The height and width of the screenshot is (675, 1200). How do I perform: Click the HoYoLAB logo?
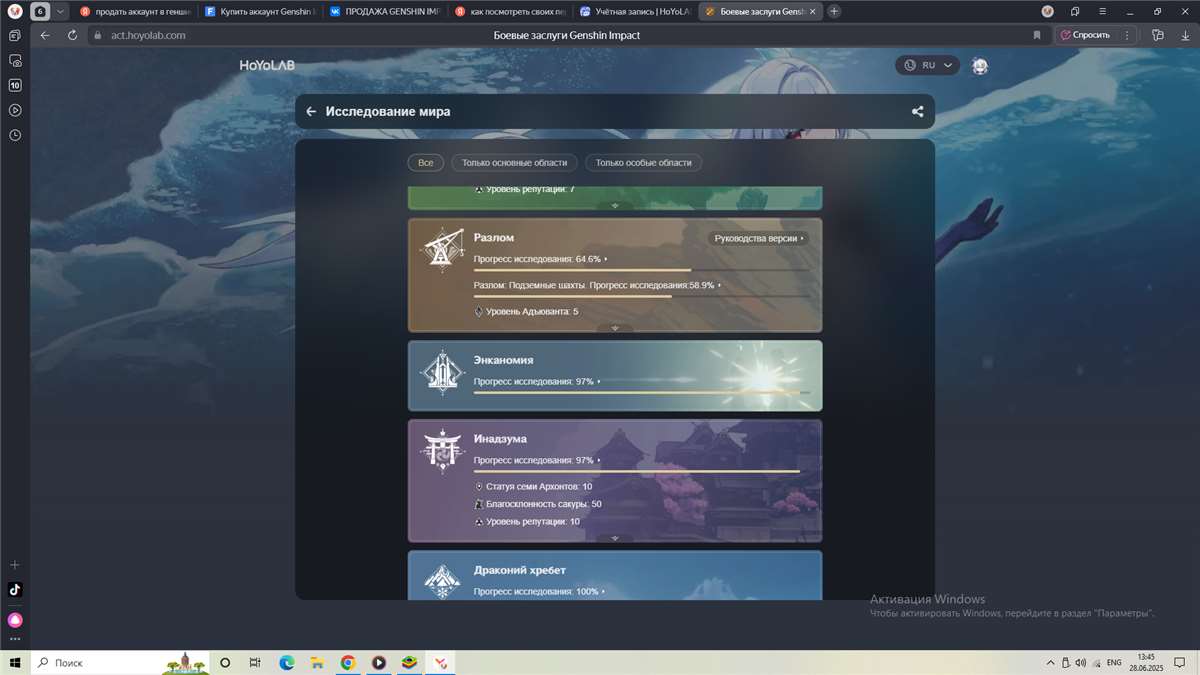[x=267, y=66]
